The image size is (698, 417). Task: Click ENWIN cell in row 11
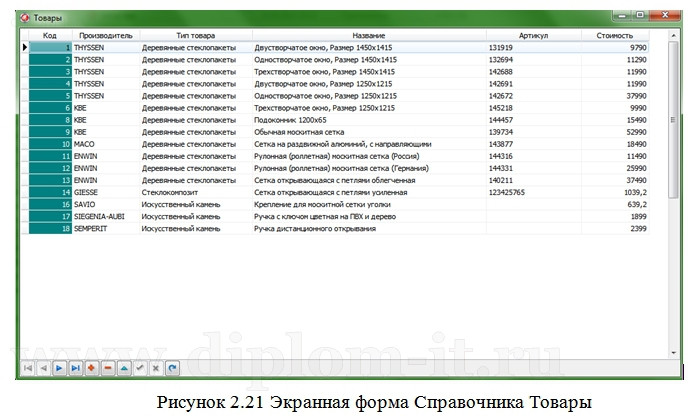click(x=106, y=156)
